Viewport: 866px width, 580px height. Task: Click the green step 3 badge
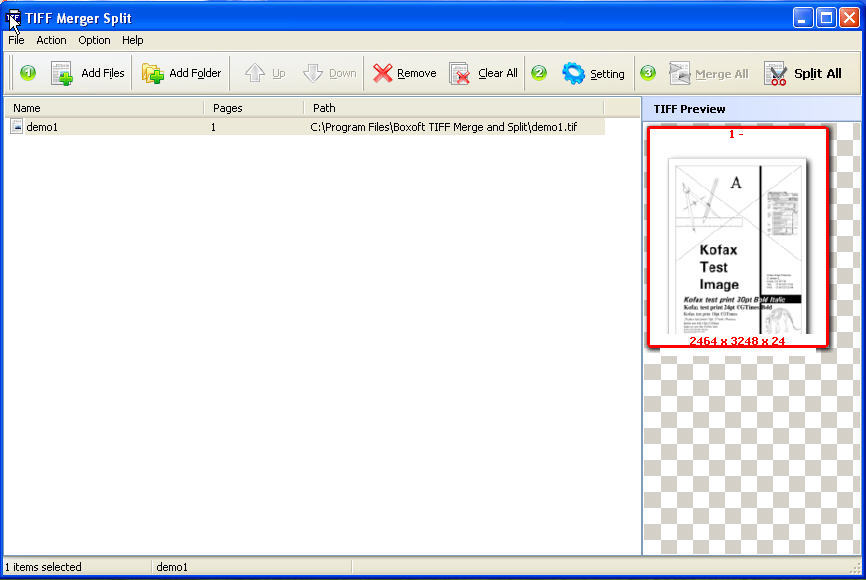(x=648, y=72)
